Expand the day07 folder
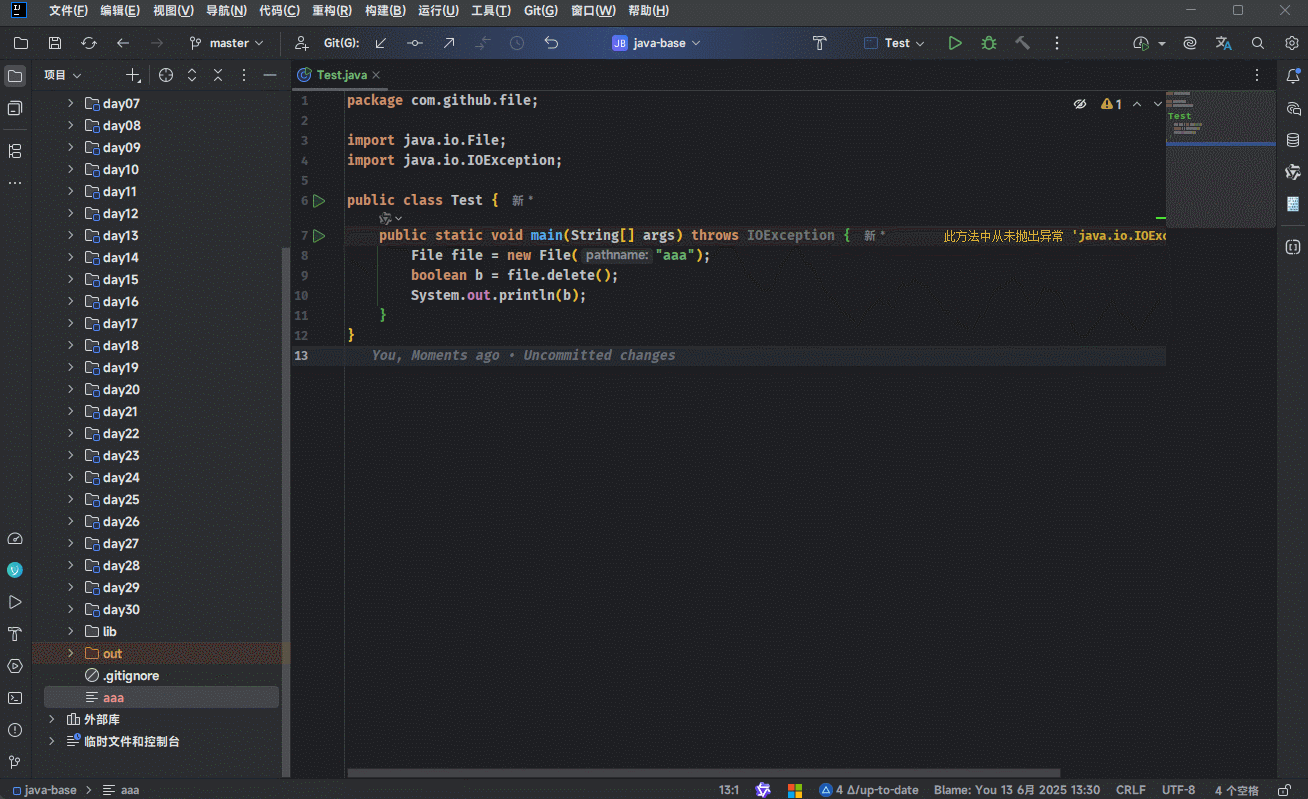1308x799 pixels. 70,104
